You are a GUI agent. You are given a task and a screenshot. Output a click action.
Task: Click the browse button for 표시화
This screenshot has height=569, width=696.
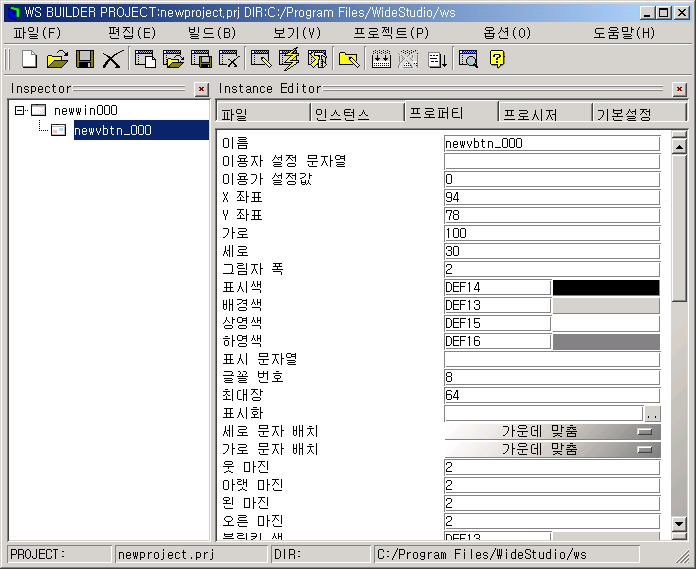[x=652, y=414]
